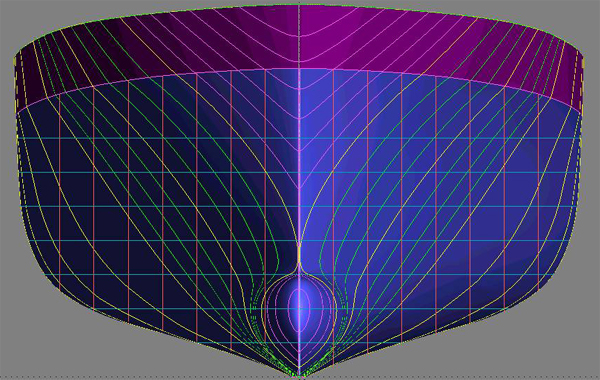Select the topmost cyan horizontal waterline
Viewport: 600px width, 380px height.
(299, 138)
